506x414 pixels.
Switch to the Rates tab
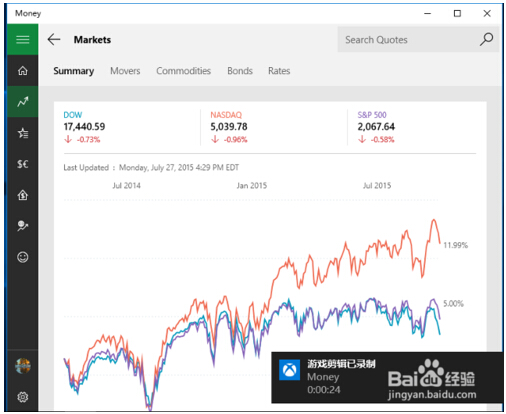tap(279, 71)
